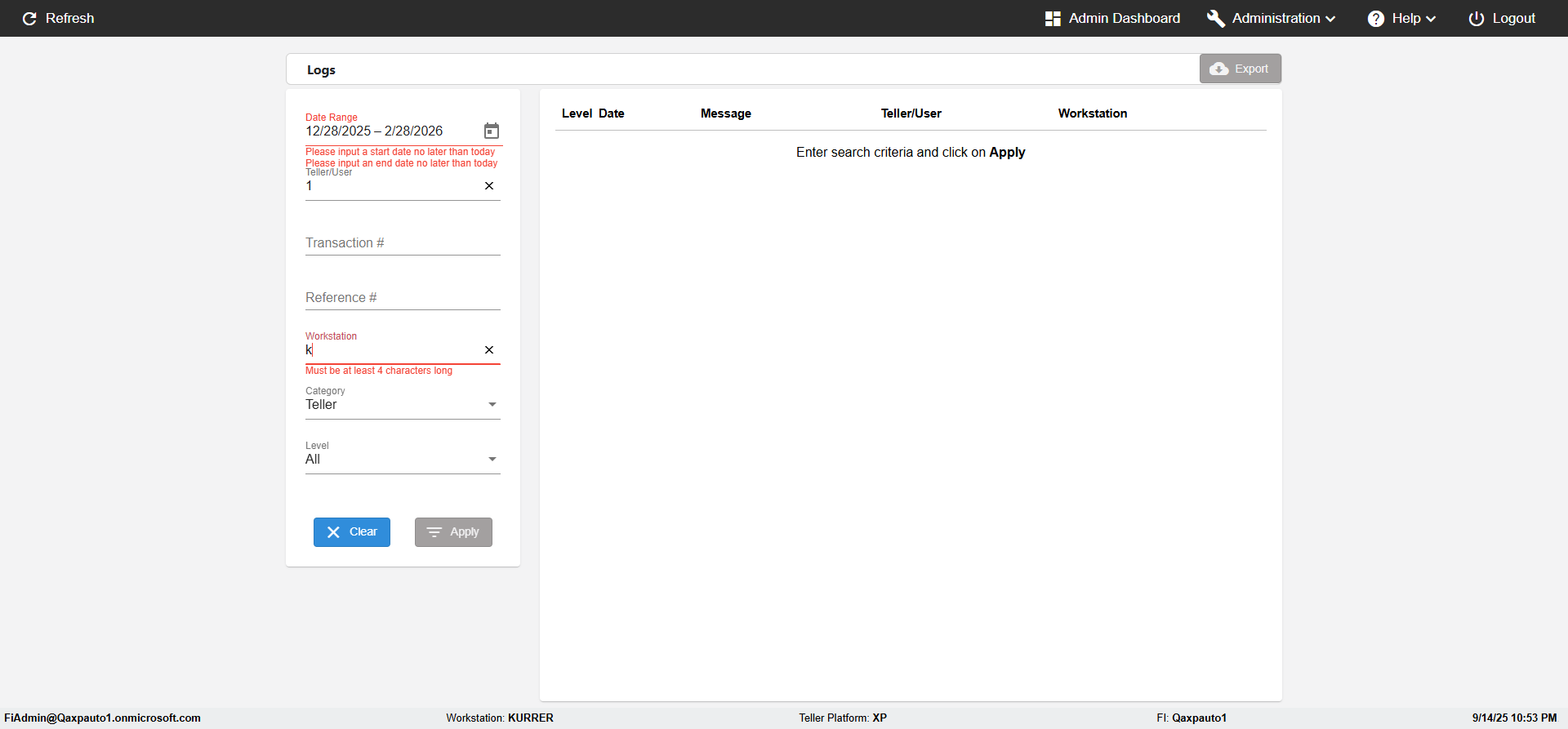Image resolution: width=1568 pixels, height=729 pixels.
Task: Click FI: Qaxpauto1 status text
Action: point(1192,718)
